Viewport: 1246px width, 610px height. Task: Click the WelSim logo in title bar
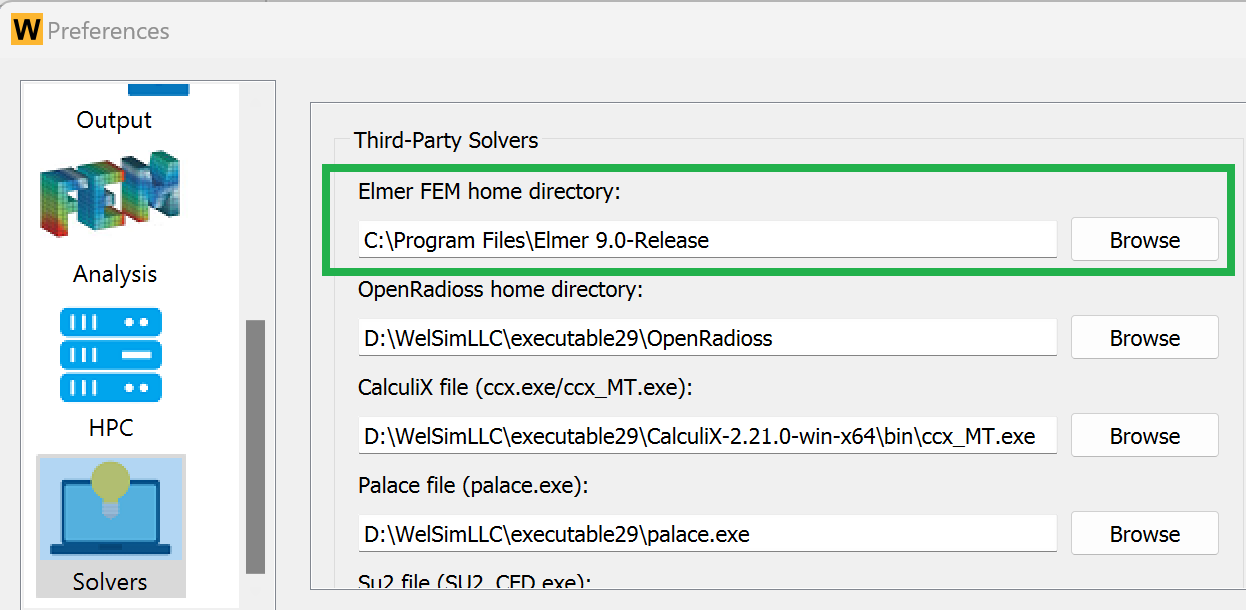click(27, 30)
